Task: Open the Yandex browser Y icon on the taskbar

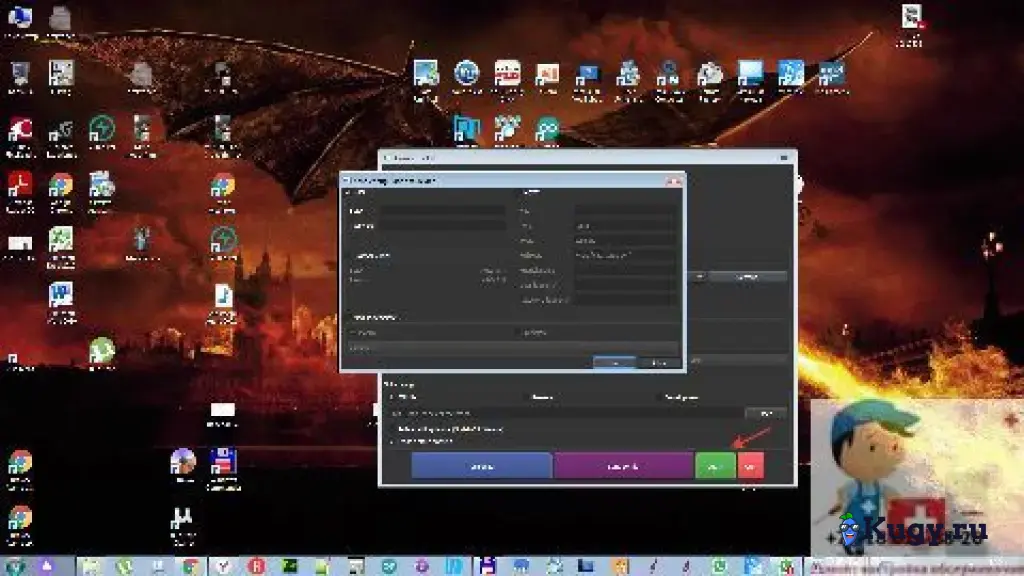Action: click(223, 566)
